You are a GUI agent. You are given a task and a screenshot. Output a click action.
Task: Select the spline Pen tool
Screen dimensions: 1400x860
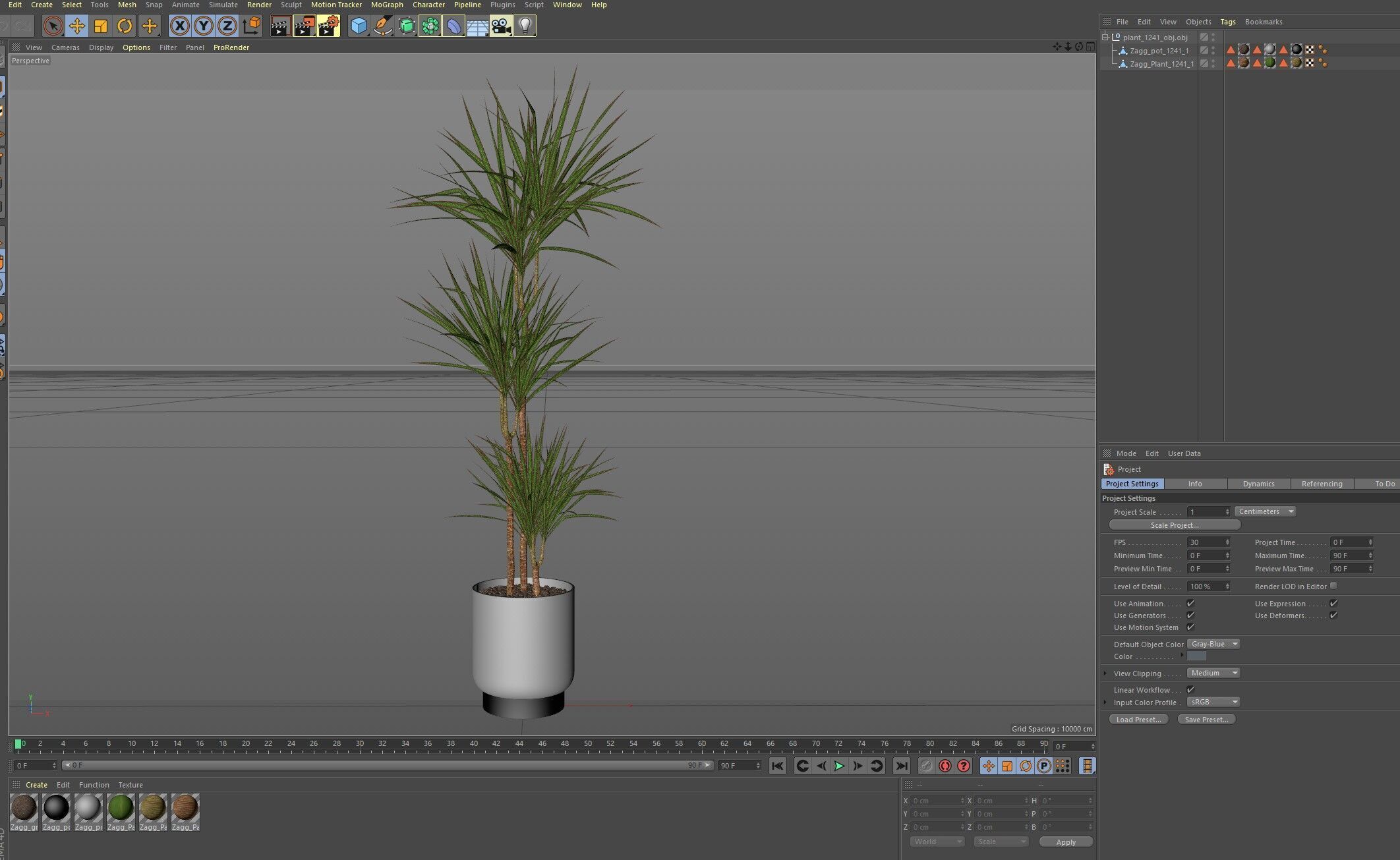[x=382, y=26]
